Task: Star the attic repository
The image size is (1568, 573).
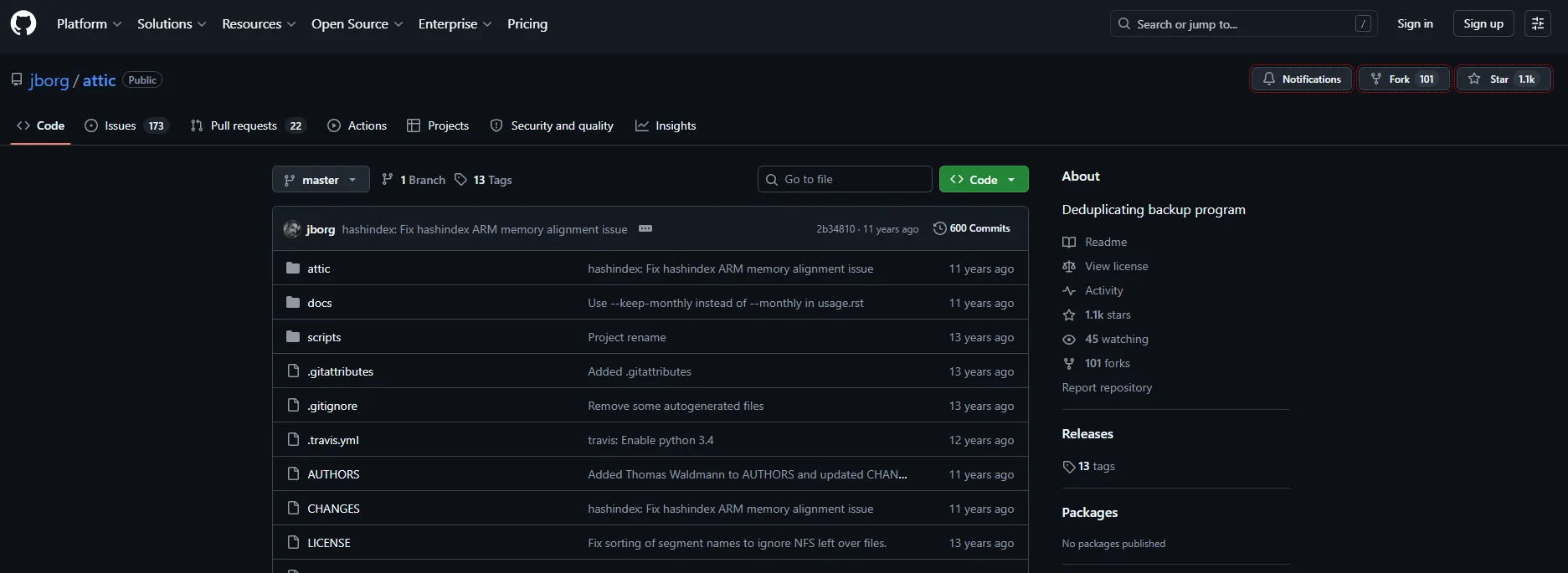Action: [x=1503, y=79]
